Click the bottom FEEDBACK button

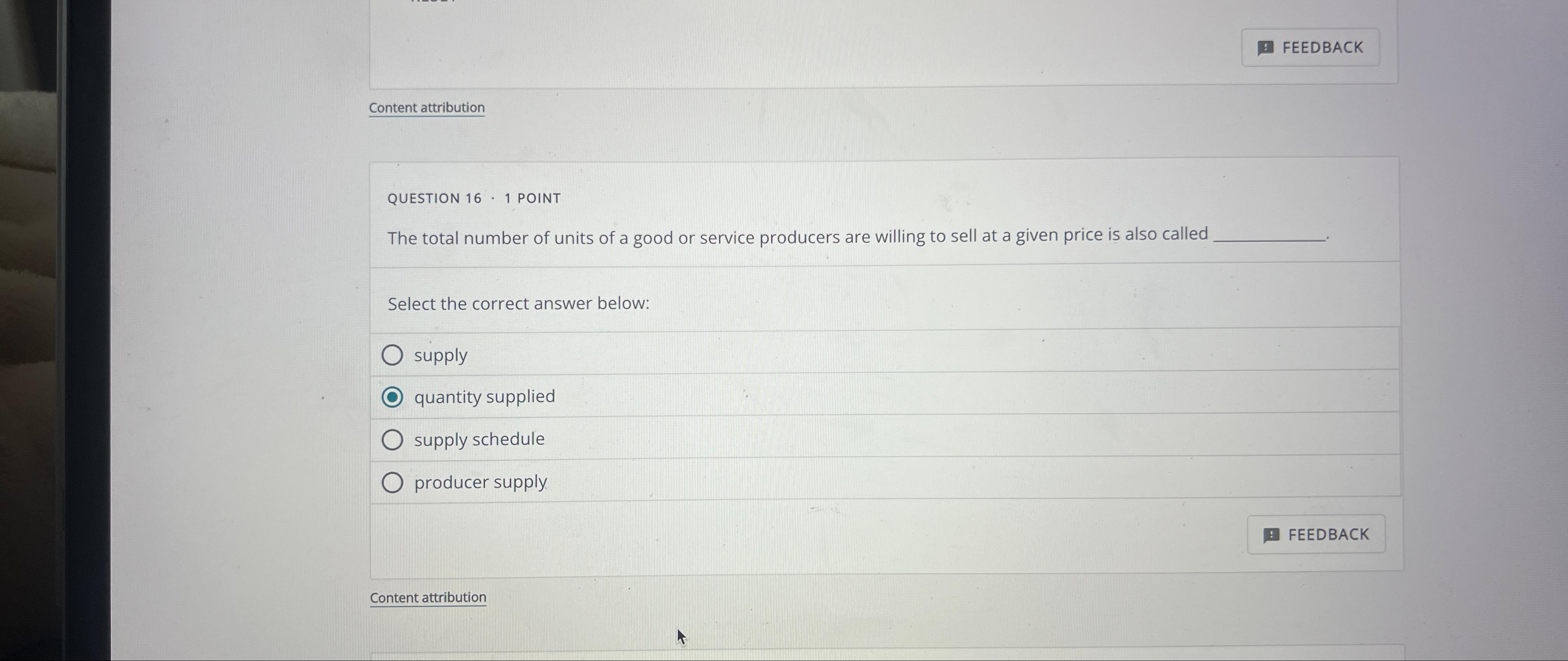click(1317, 534)
